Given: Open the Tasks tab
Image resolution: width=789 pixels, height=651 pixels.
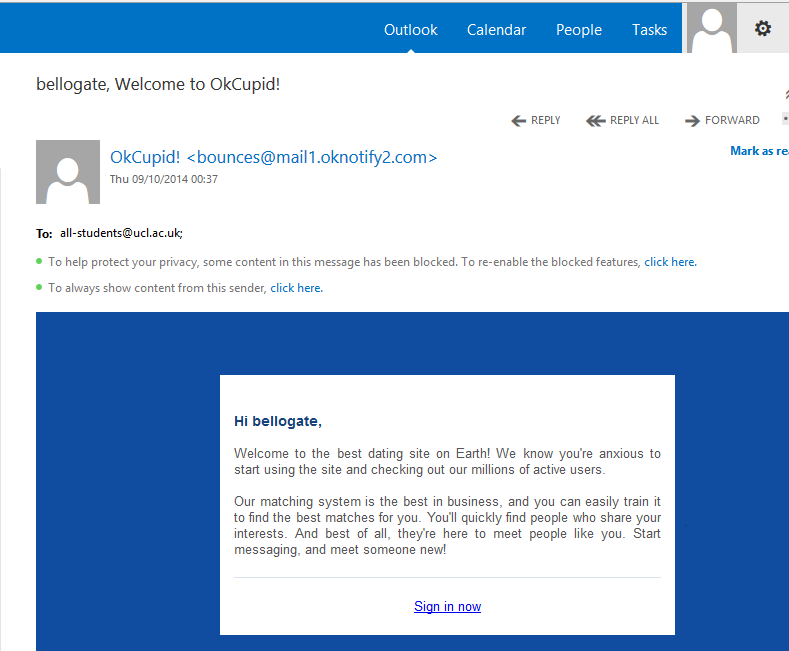Looking at the screenshot, I should (x=649, y=30).
